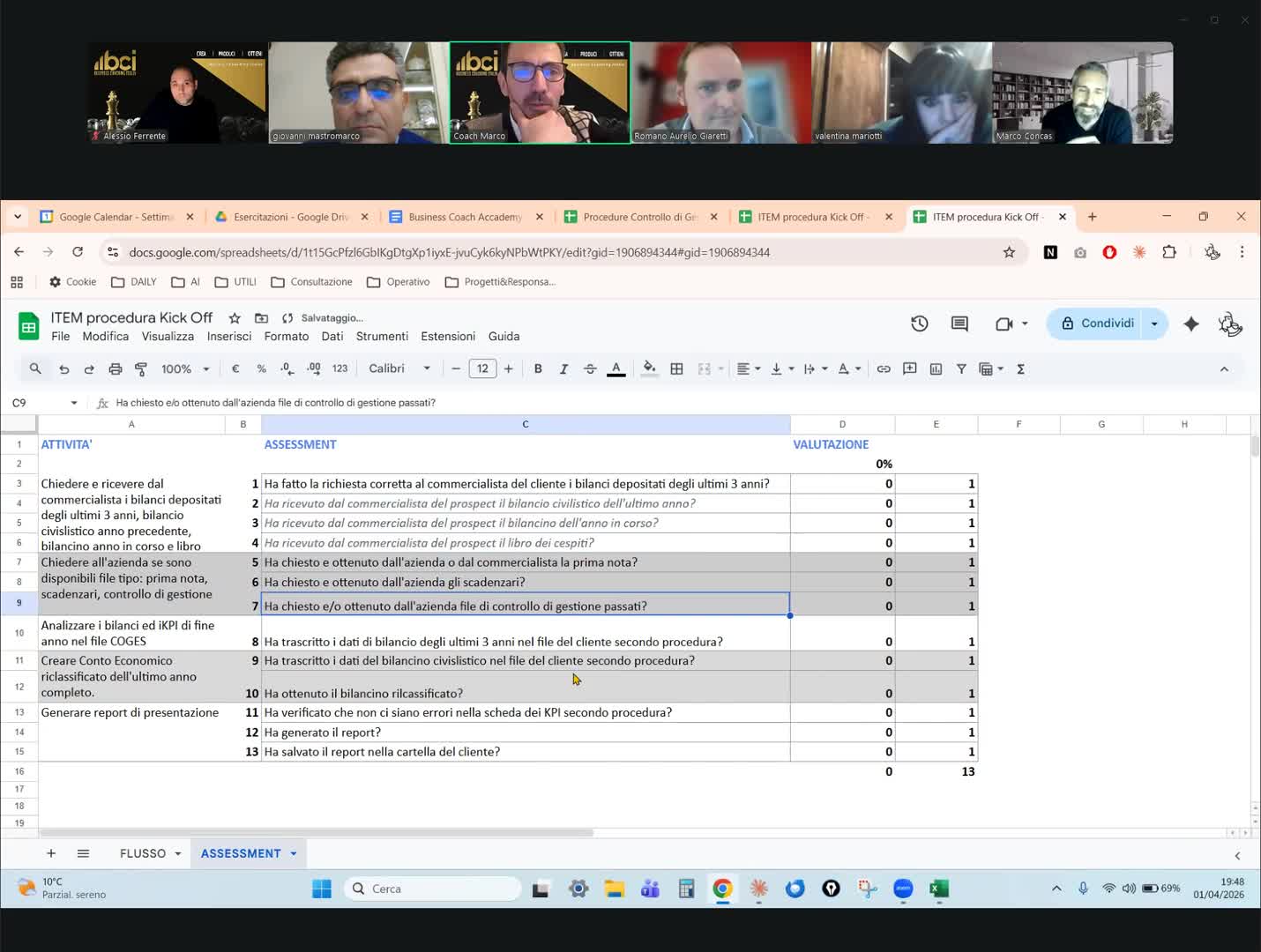Viewport: 1261px width, 952px height.
Task: Click the insert link icon
Action: pos(883,369)
